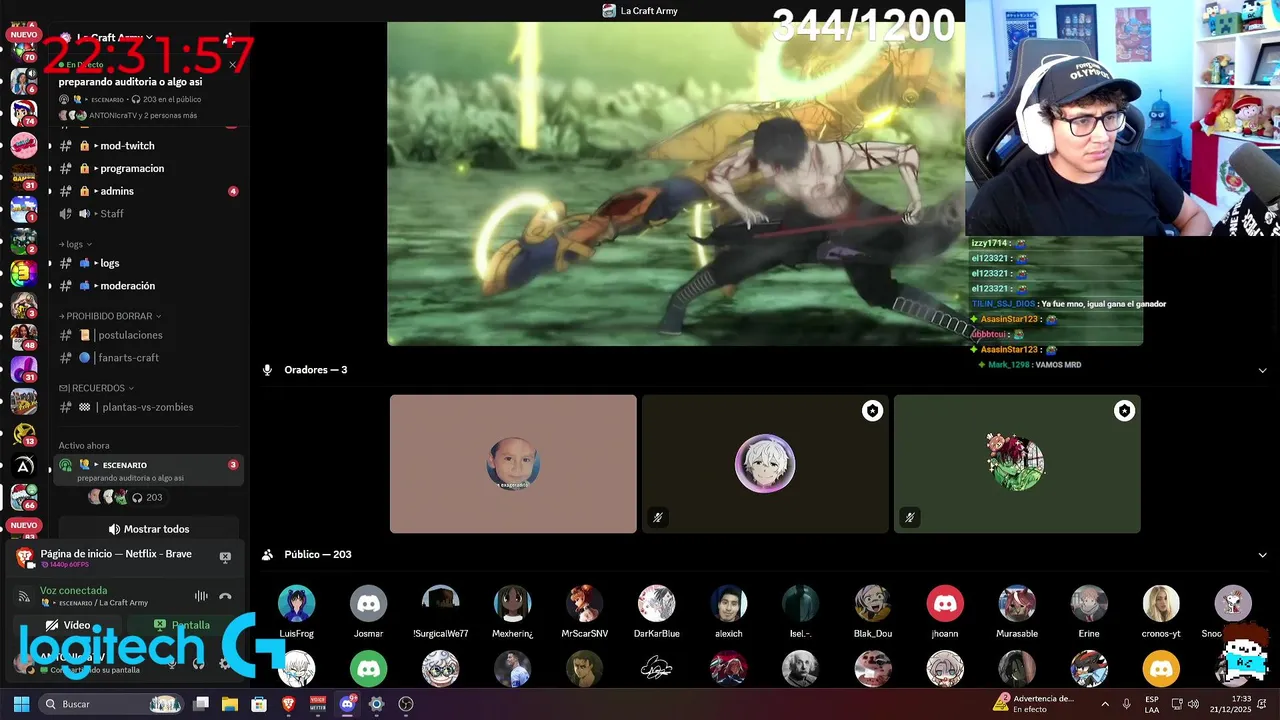Image resolution: width=1280 pixels, height=720 pixels.
Task: Open Blak_Dou's audience avatar
Action: point(872,603)
